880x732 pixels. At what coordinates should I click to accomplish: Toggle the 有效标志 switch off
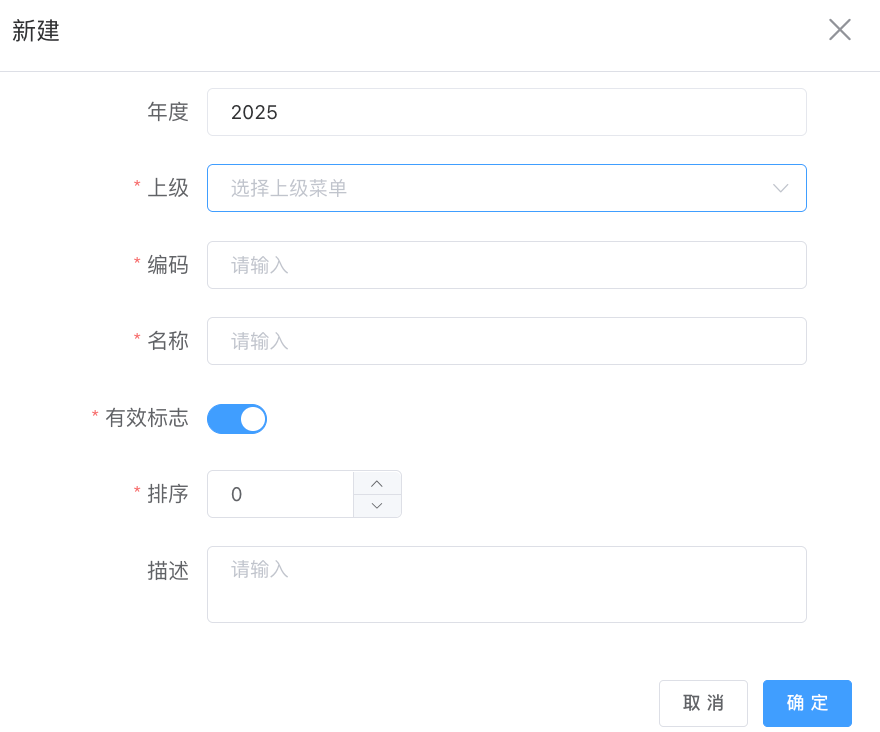(x=237, y=419)
